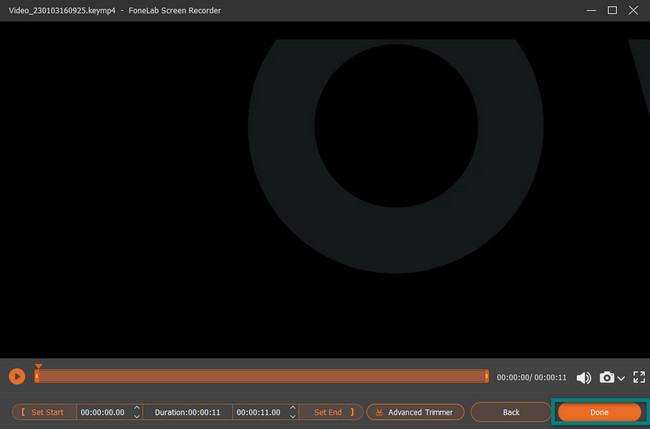Click the video preview area
Viewport: 650px width, 429px height.
click(x=325, y=190)
